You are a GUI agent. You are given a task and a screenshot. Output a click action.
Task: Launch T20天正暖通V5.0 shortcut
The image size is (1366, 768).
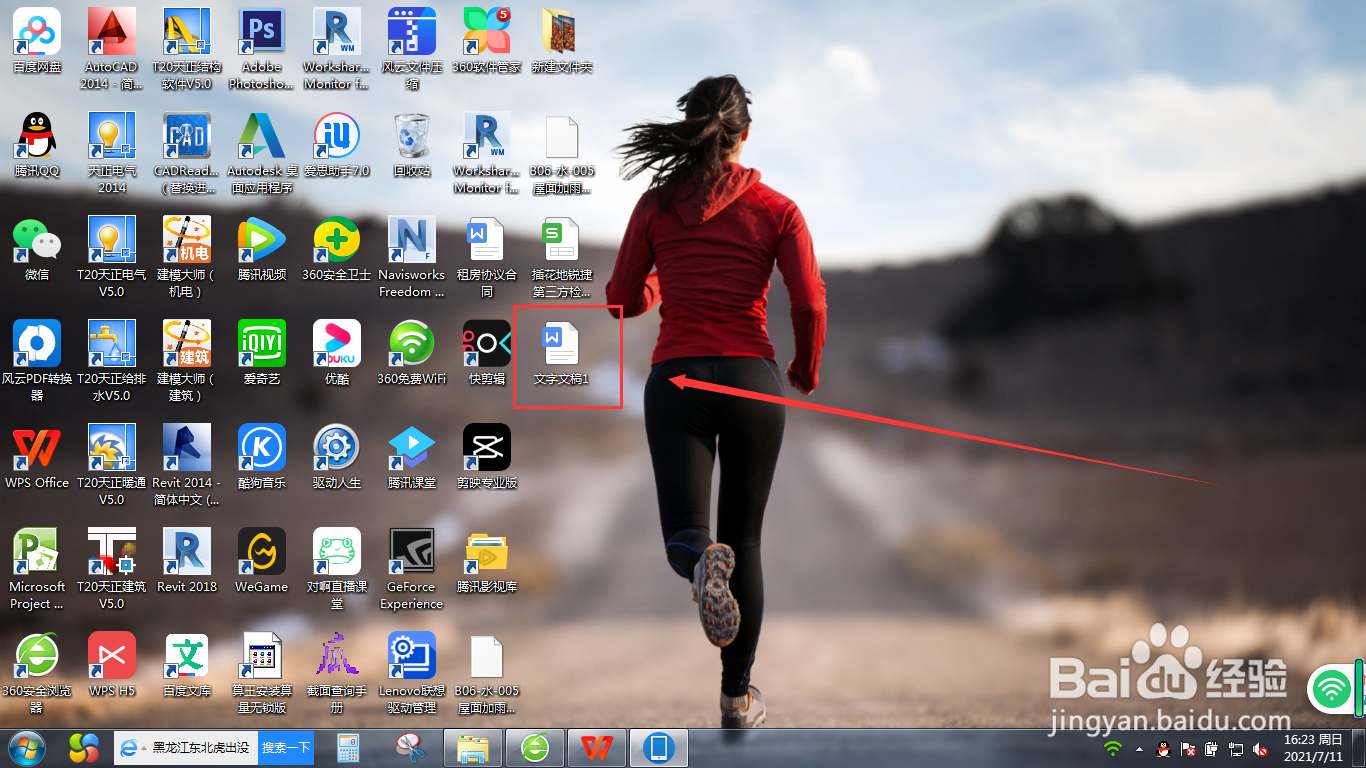[112, 465]
